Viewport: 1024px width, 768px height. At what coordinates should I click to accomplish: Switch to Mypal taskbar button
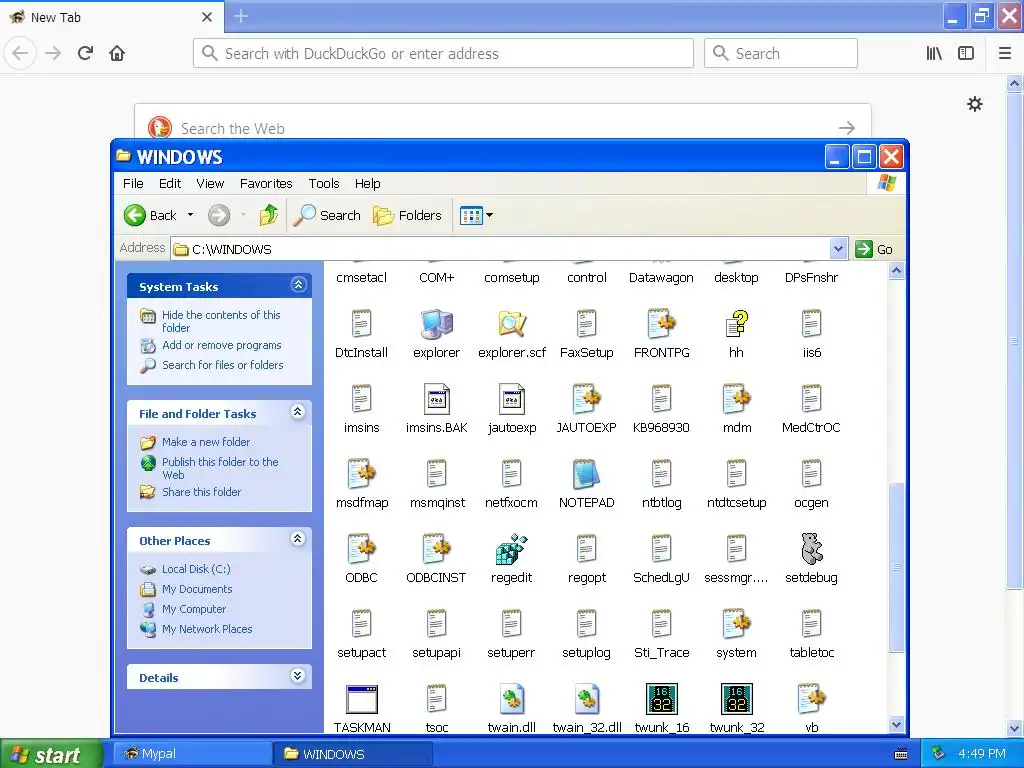click(193, 754)
